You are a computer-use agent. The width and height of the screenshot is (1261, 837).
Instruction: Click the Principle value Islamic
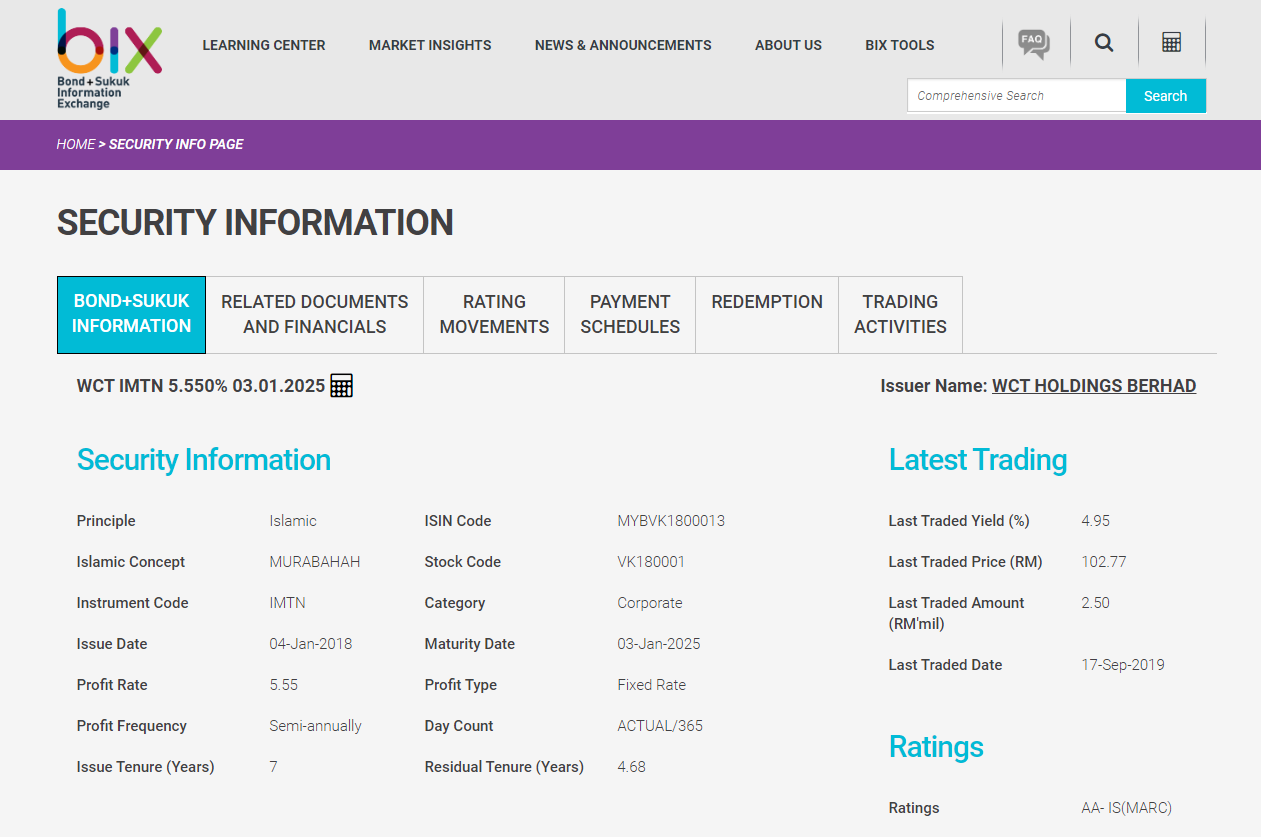[293, 521]
